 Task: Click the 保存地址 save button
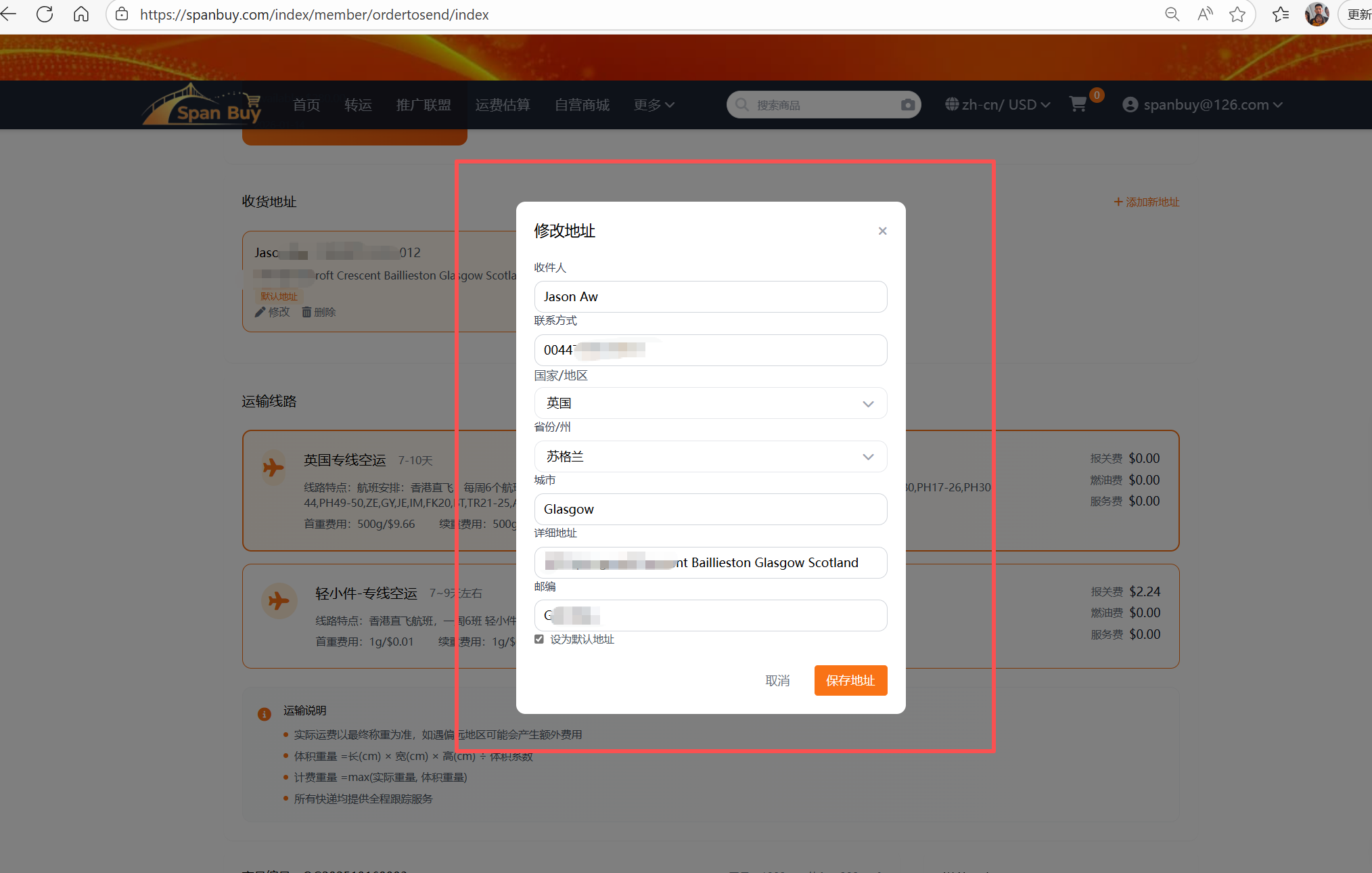coord(850,681)
